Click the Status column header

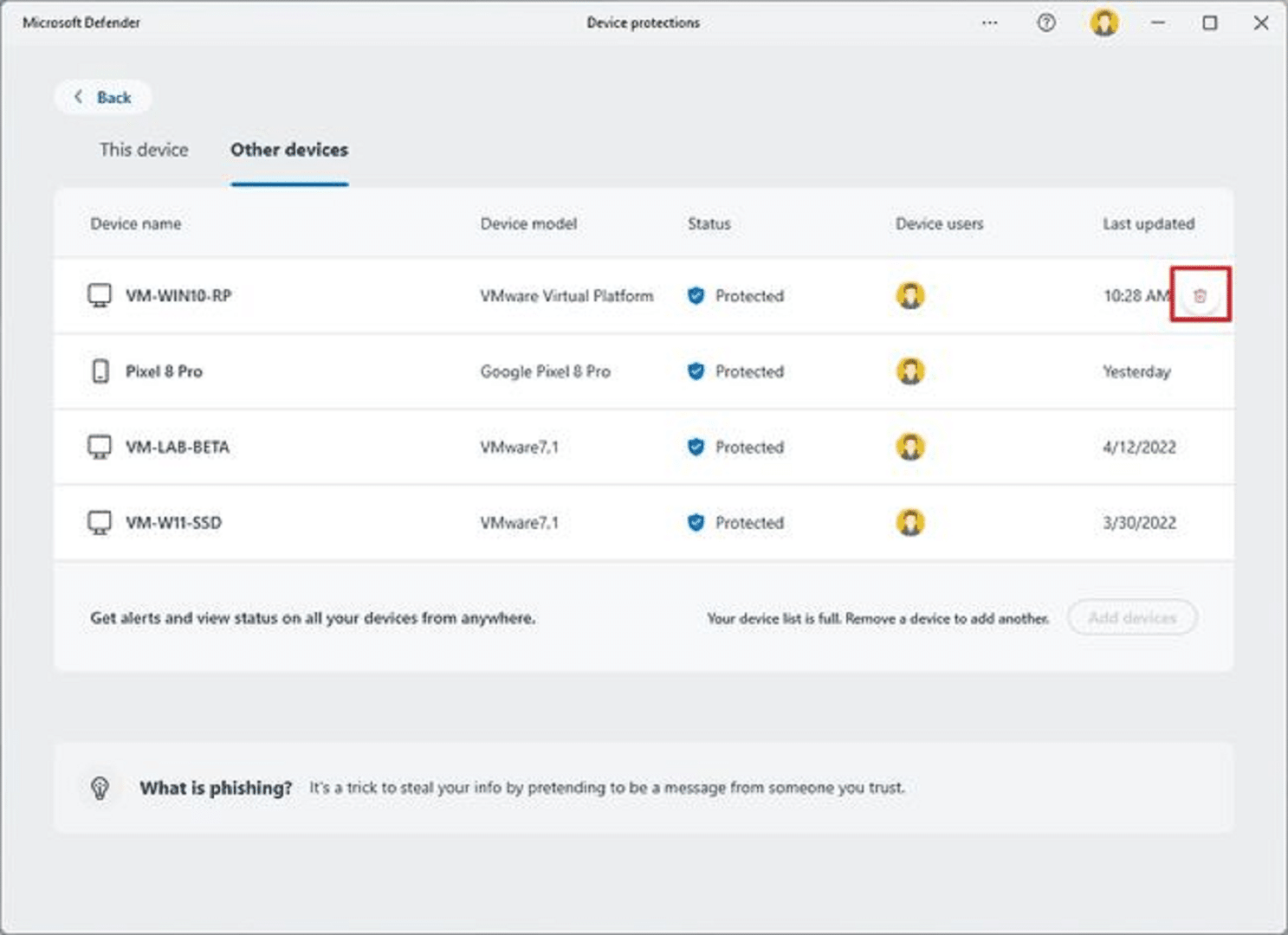[709, 223]
